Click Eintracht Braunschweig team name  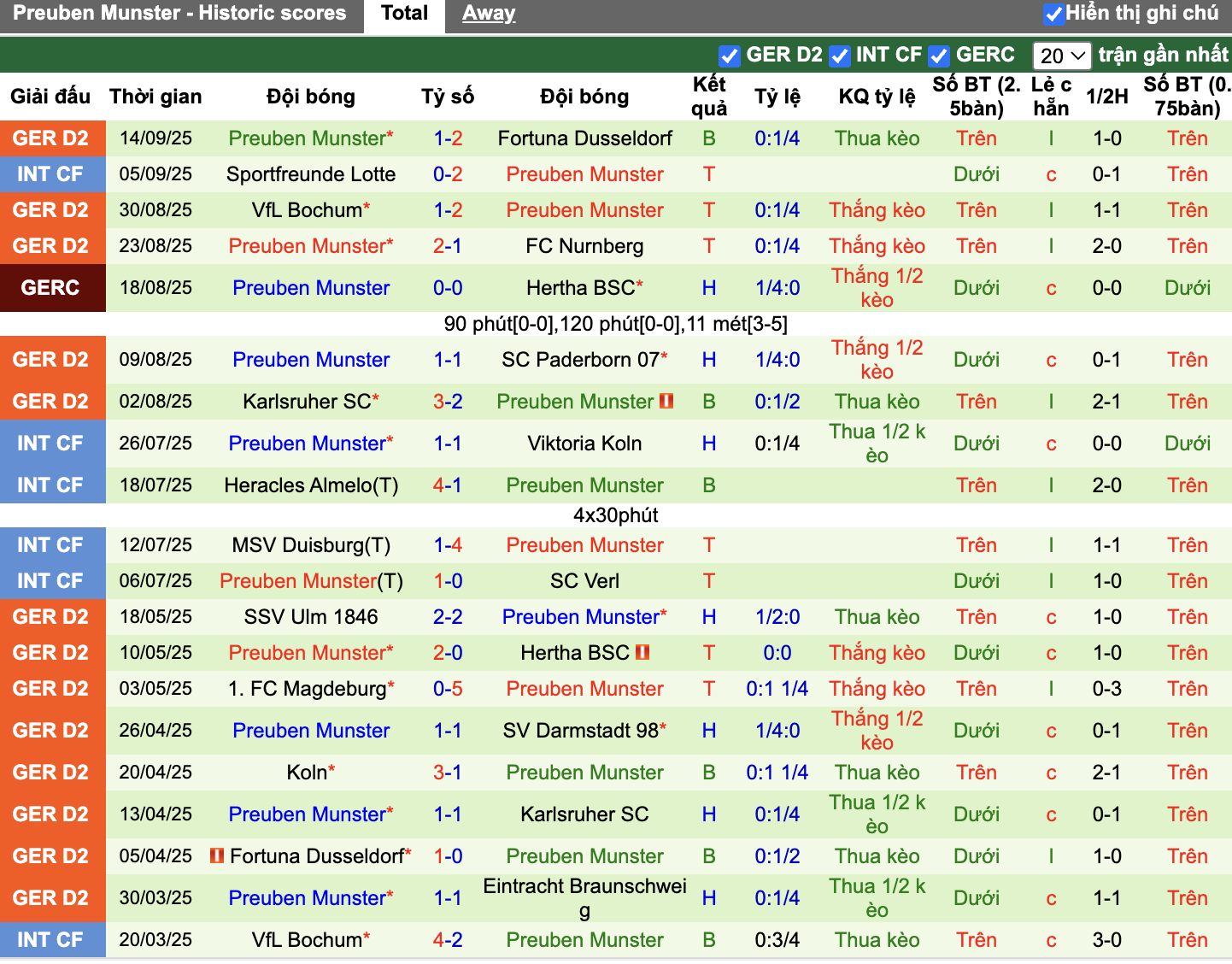tap(584, 898)
